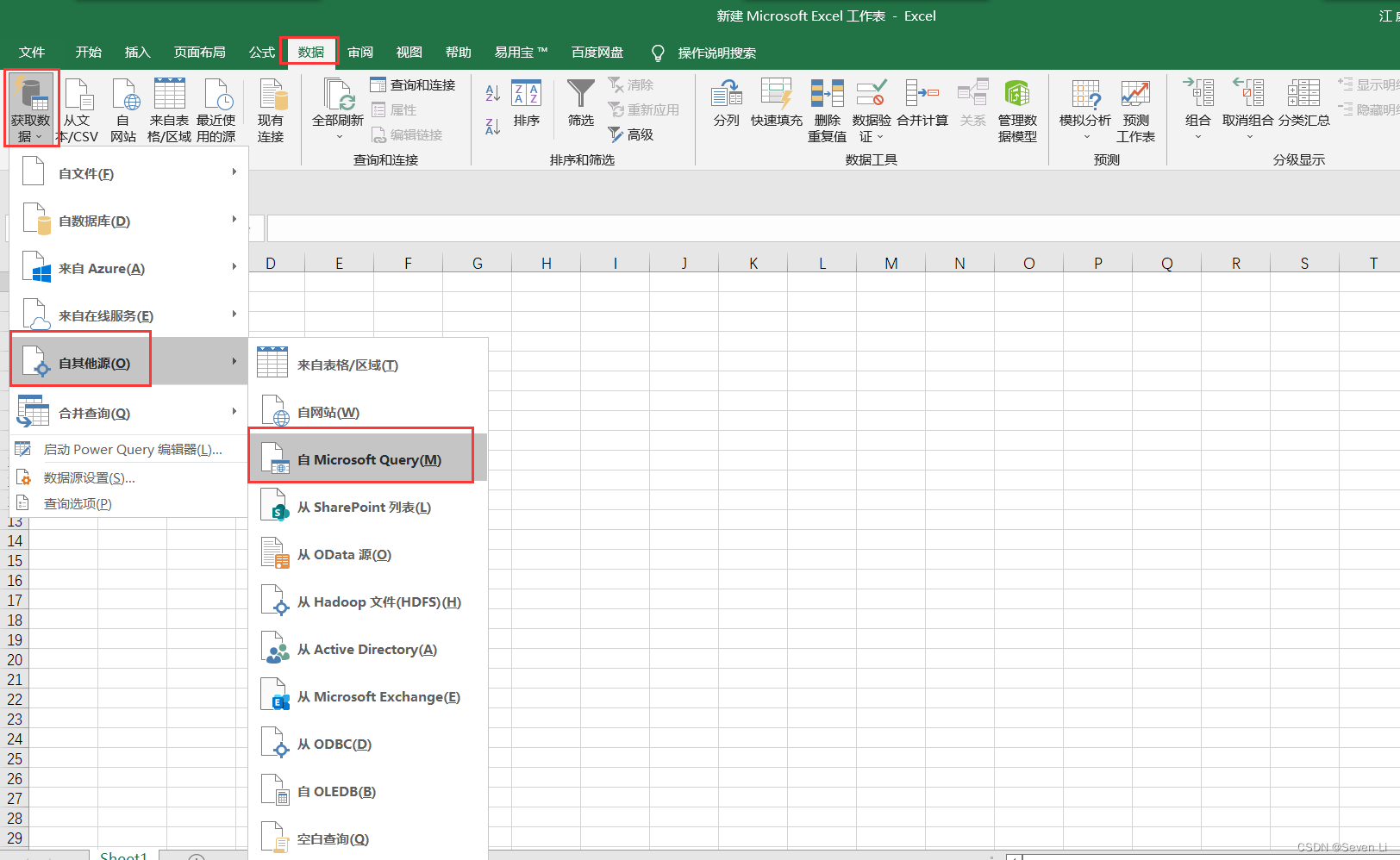The width and height of the screenshot is (1400, 860).
Task: Open the 模拟分析 what-if dropdown
Action: click(1085, 109)
